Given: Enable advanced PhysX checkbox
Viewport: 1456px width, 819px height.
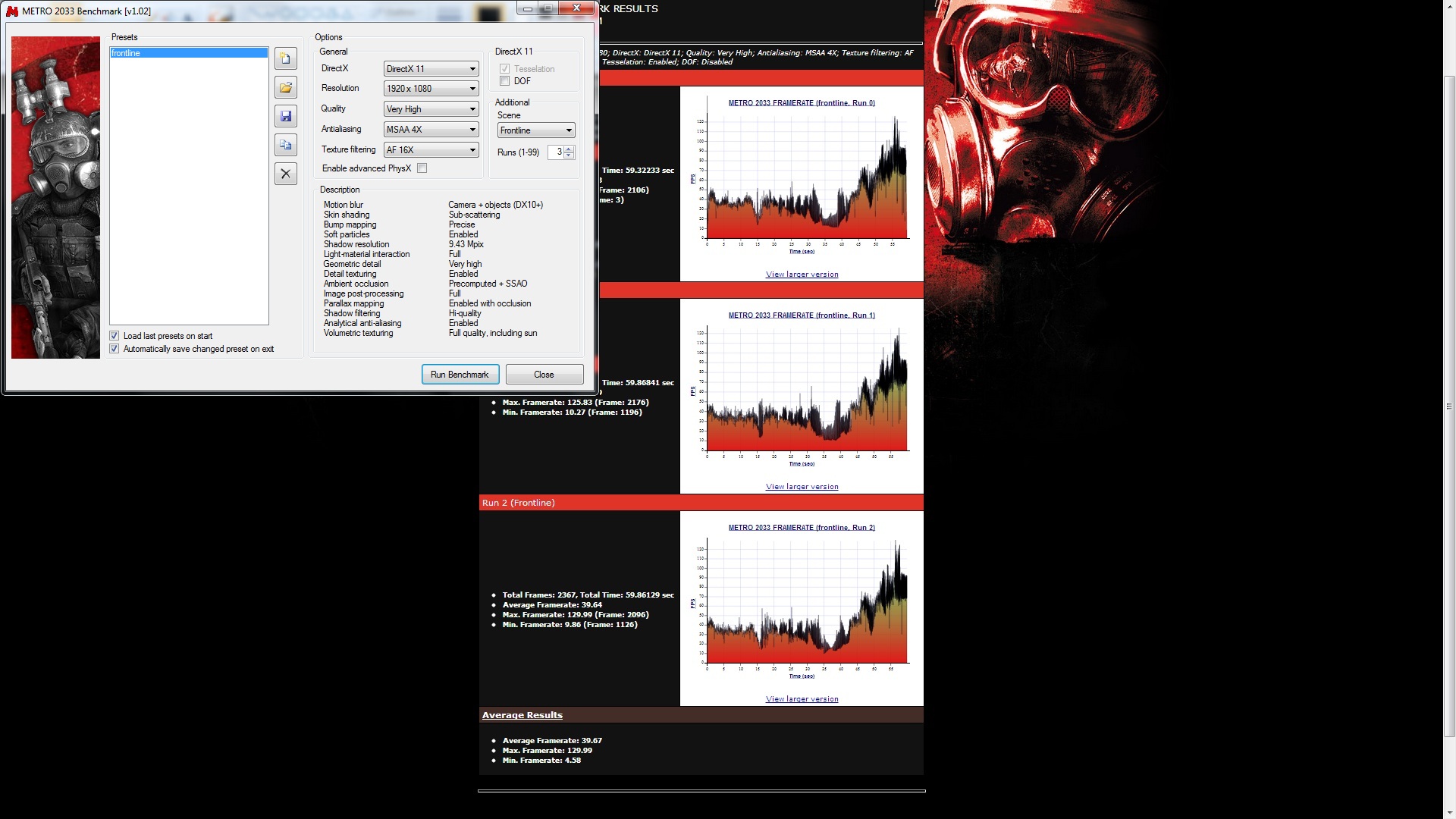Looking at the screenshot, I should pos(422,168).
